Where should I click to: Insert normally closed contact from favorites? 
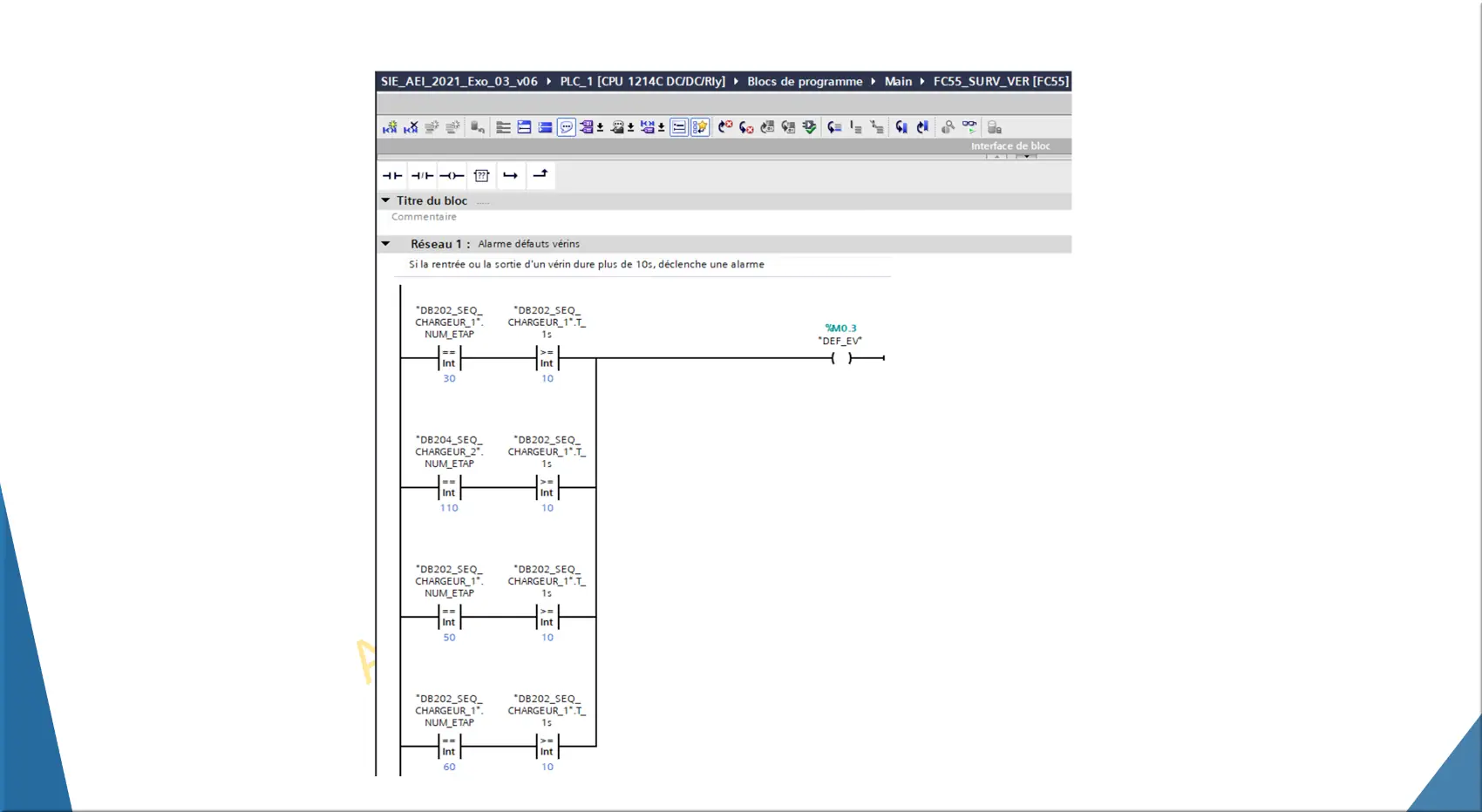click(x=422, y=175)
